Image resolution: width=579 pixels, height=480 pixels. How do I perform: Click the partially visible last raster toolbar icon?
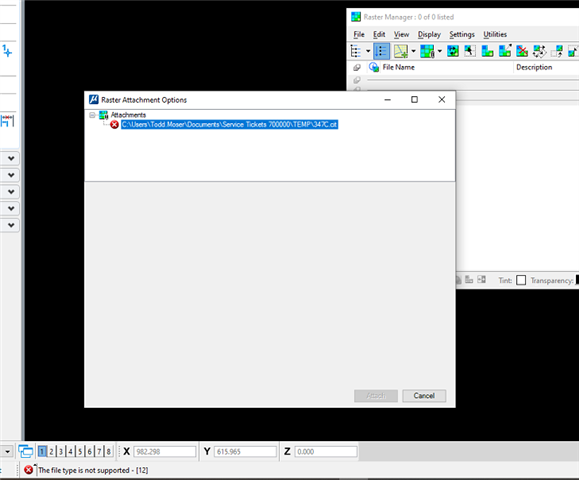573,51
